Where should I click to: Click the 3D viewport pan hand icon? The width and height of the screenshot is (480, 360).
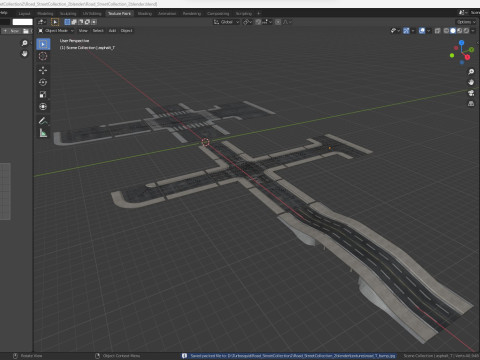(x=471, y=82)
